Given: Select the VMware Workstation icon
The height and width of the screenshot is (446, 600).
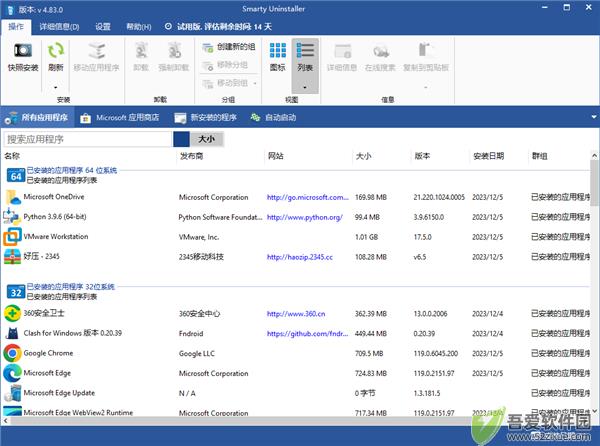Looking at the screenshot, I should click(12, 237).
